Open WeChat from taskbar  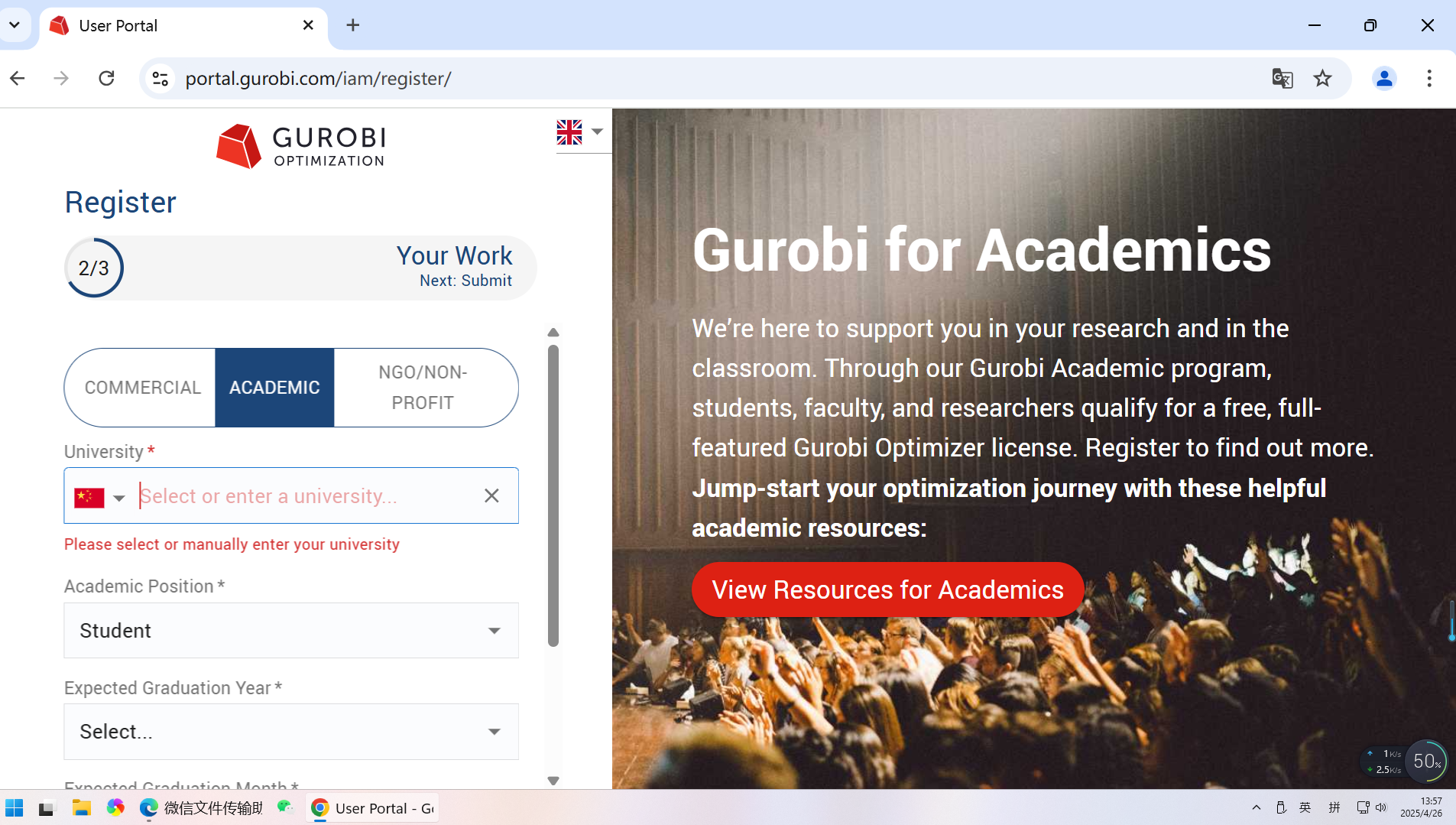coord(285,808)
